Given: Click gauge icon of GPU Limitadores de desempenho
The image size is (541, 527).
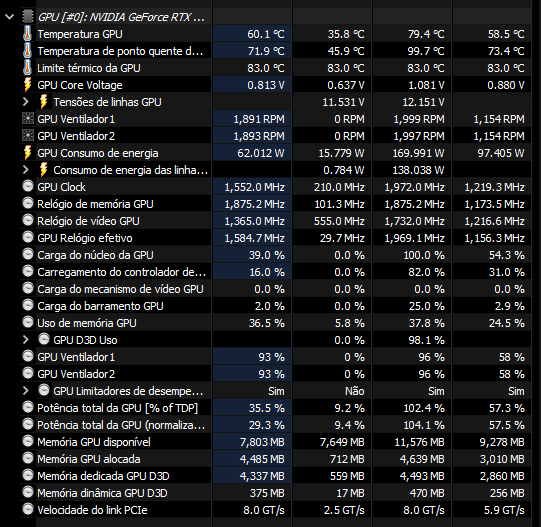Looking at the screenshot, I should tap(44, 390).
